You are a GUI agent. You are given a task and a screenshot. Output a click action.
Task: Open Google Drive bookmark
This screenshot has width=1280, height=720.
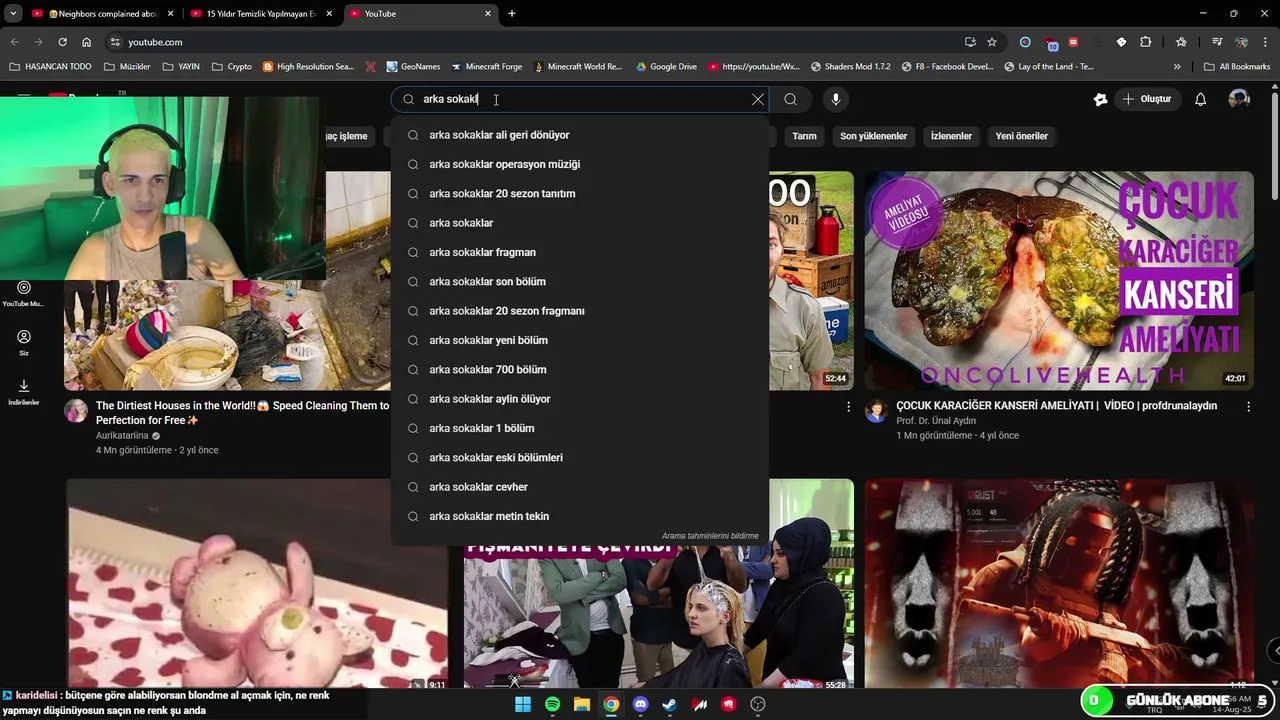pos(666,67)
